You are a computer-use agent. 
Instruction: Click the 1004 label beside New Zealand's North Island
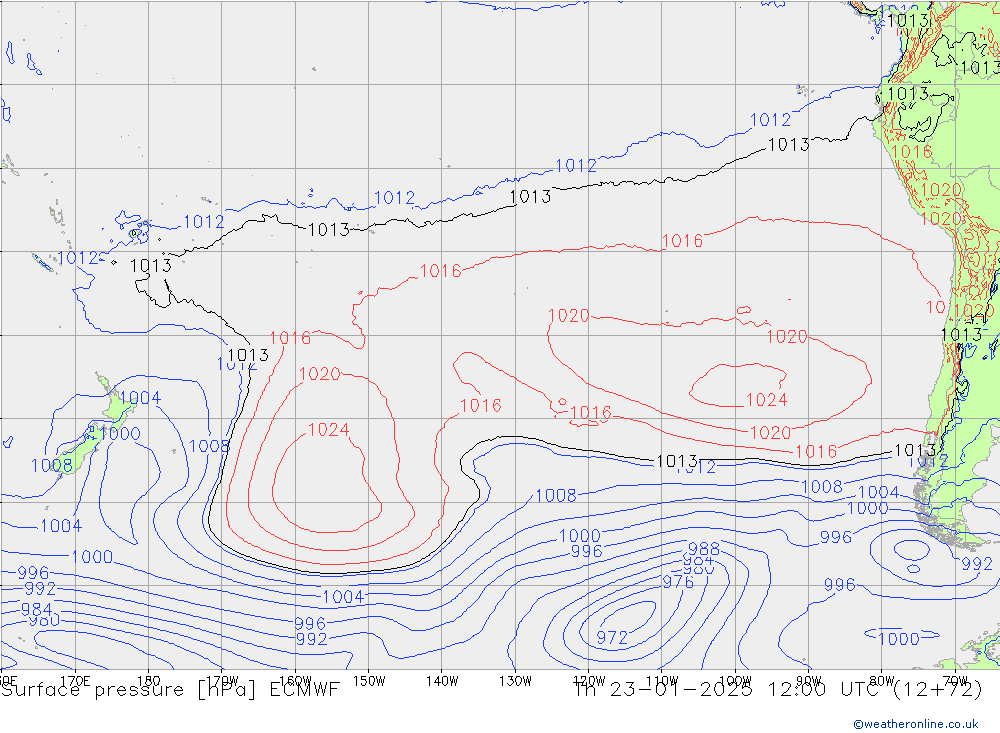click(140, 398)
